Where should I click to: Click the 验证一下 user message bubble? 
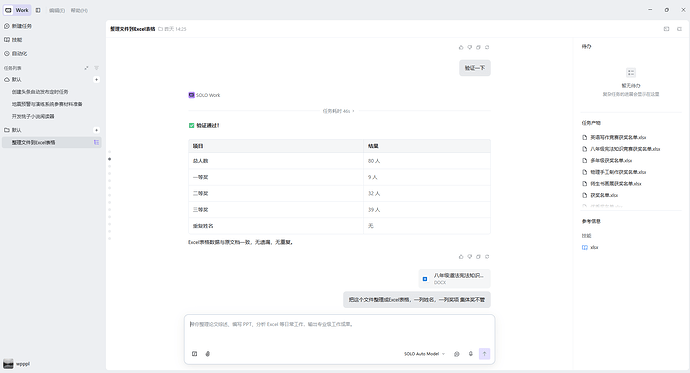coord(475,68)
